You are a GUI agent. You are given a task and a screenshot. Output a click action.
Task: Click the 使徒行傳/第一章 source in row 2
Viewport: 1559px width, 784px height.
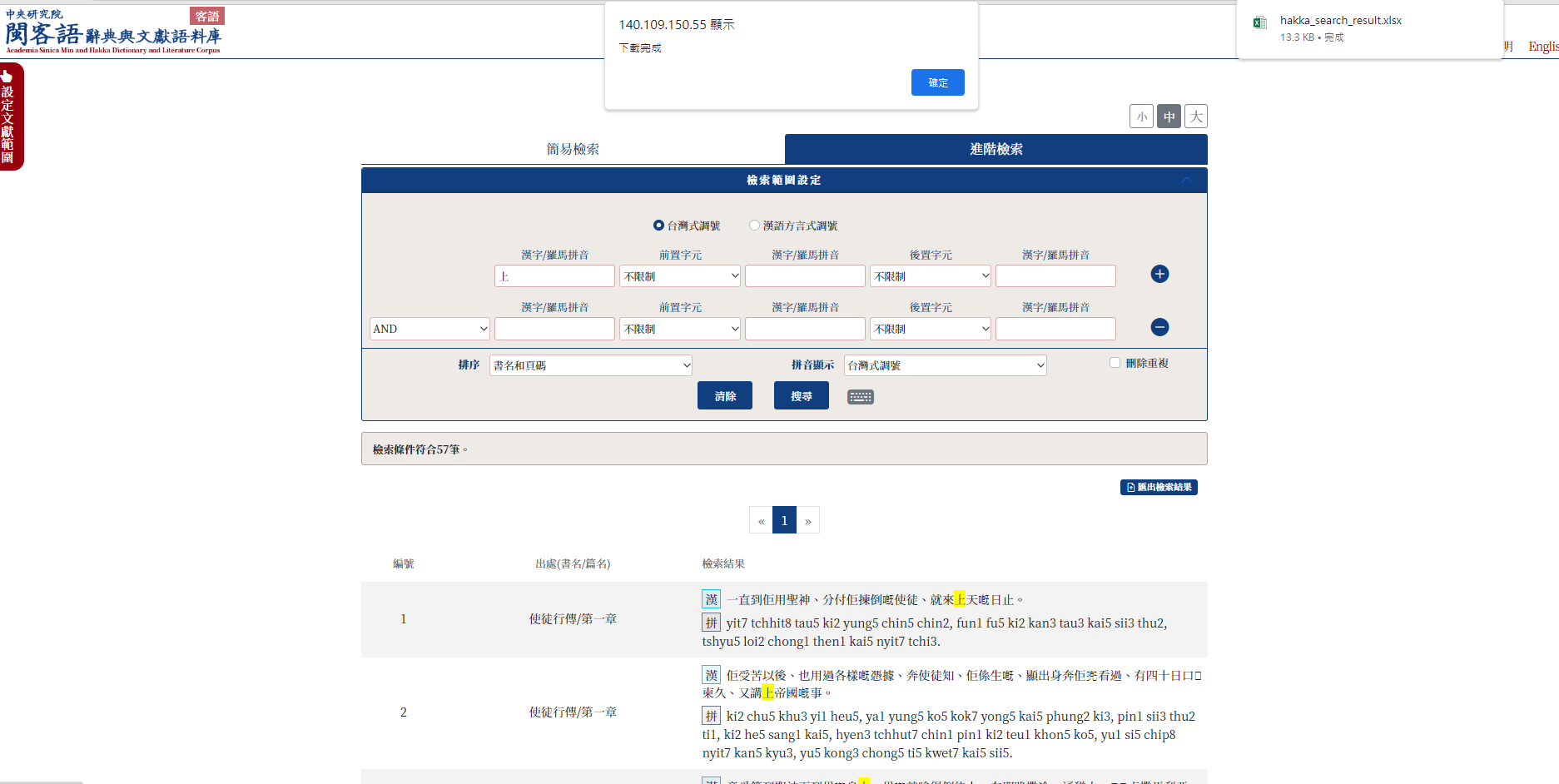pos(573,712)
